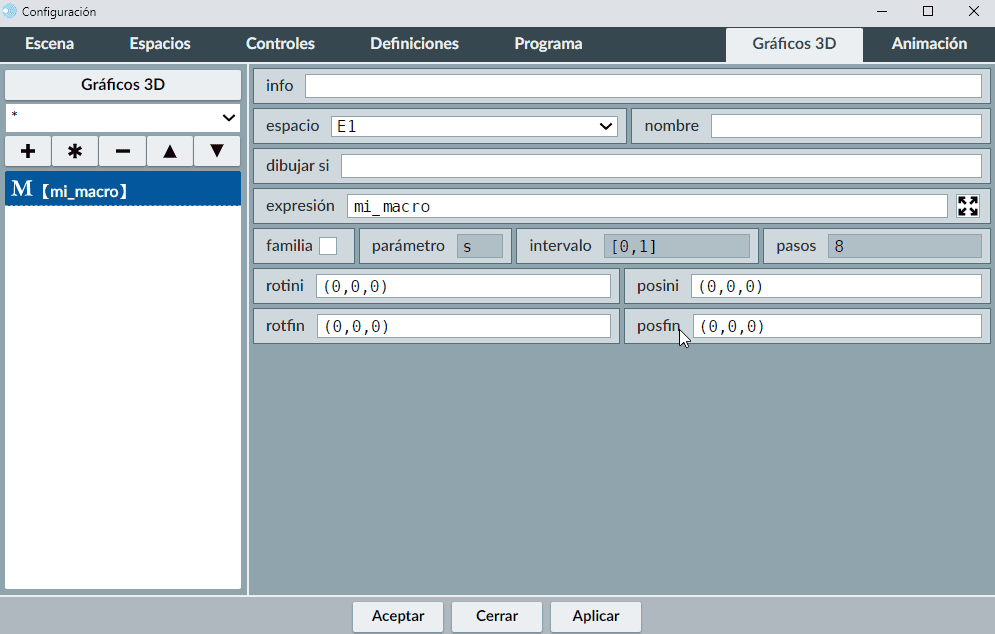Duplicate the selected graphic with asterisk icon

coord(75,151)
